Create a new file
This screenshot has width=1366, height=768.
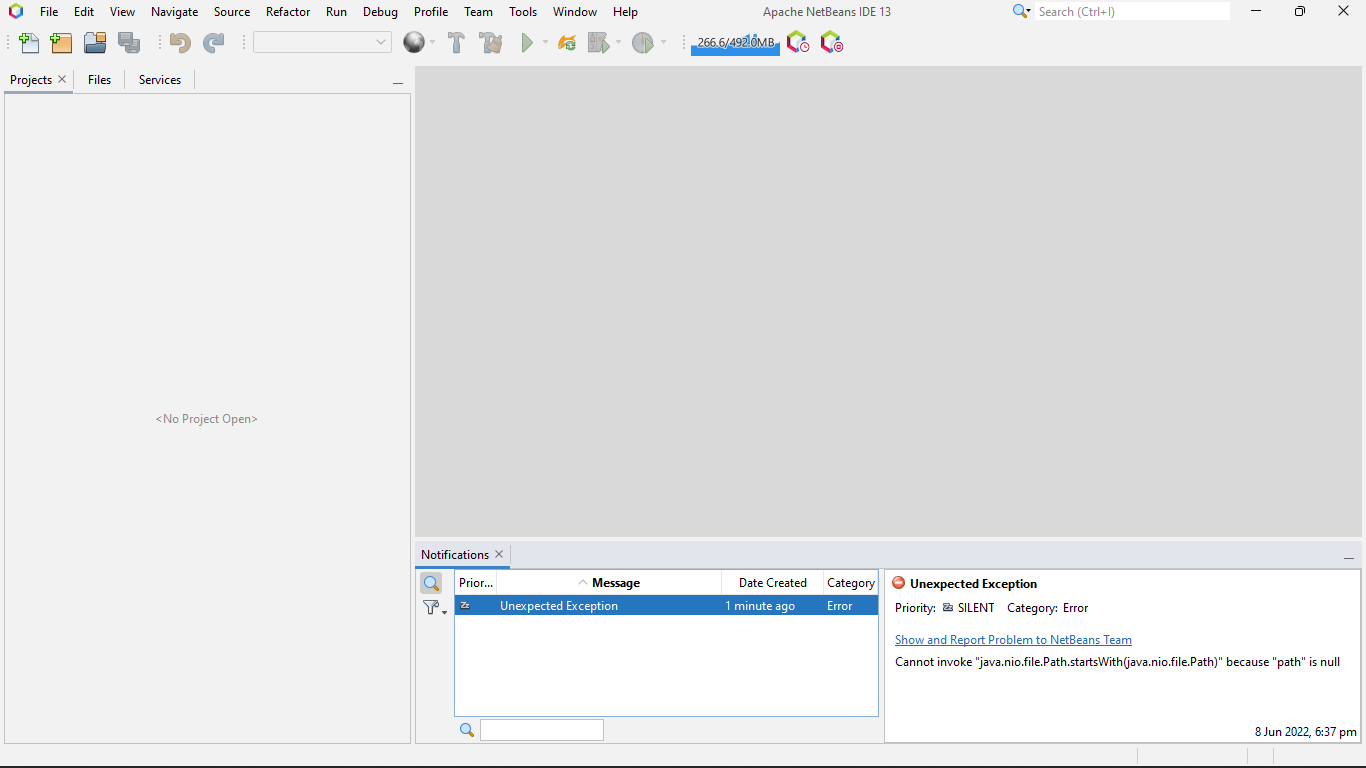pos(29,43)
